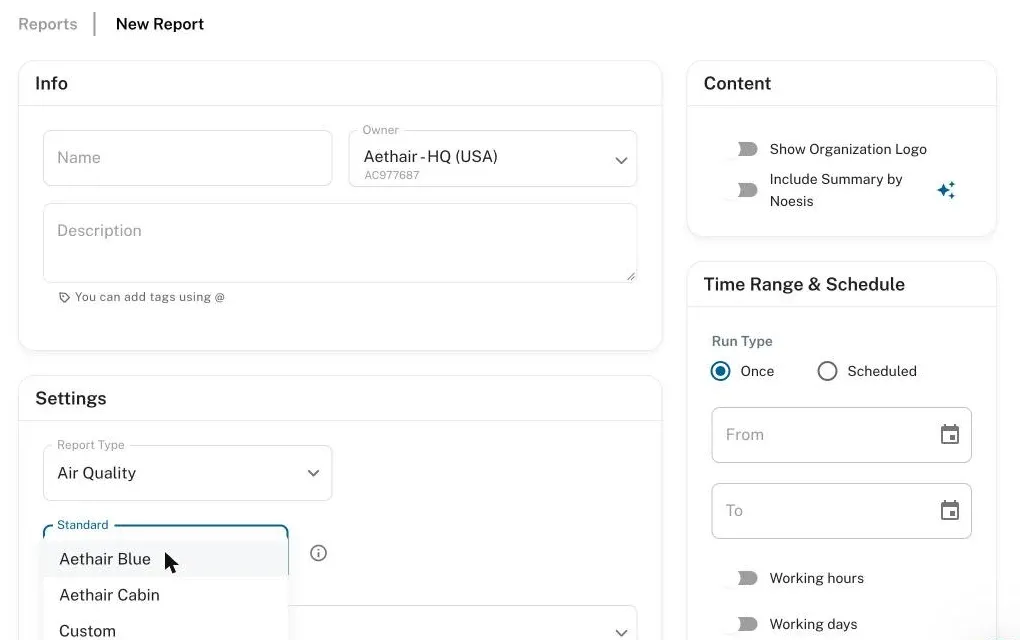The width and height of the screenshot is (1020, 640).
Task: Choose Aethair Blue standard
Action: pos(166,559)
